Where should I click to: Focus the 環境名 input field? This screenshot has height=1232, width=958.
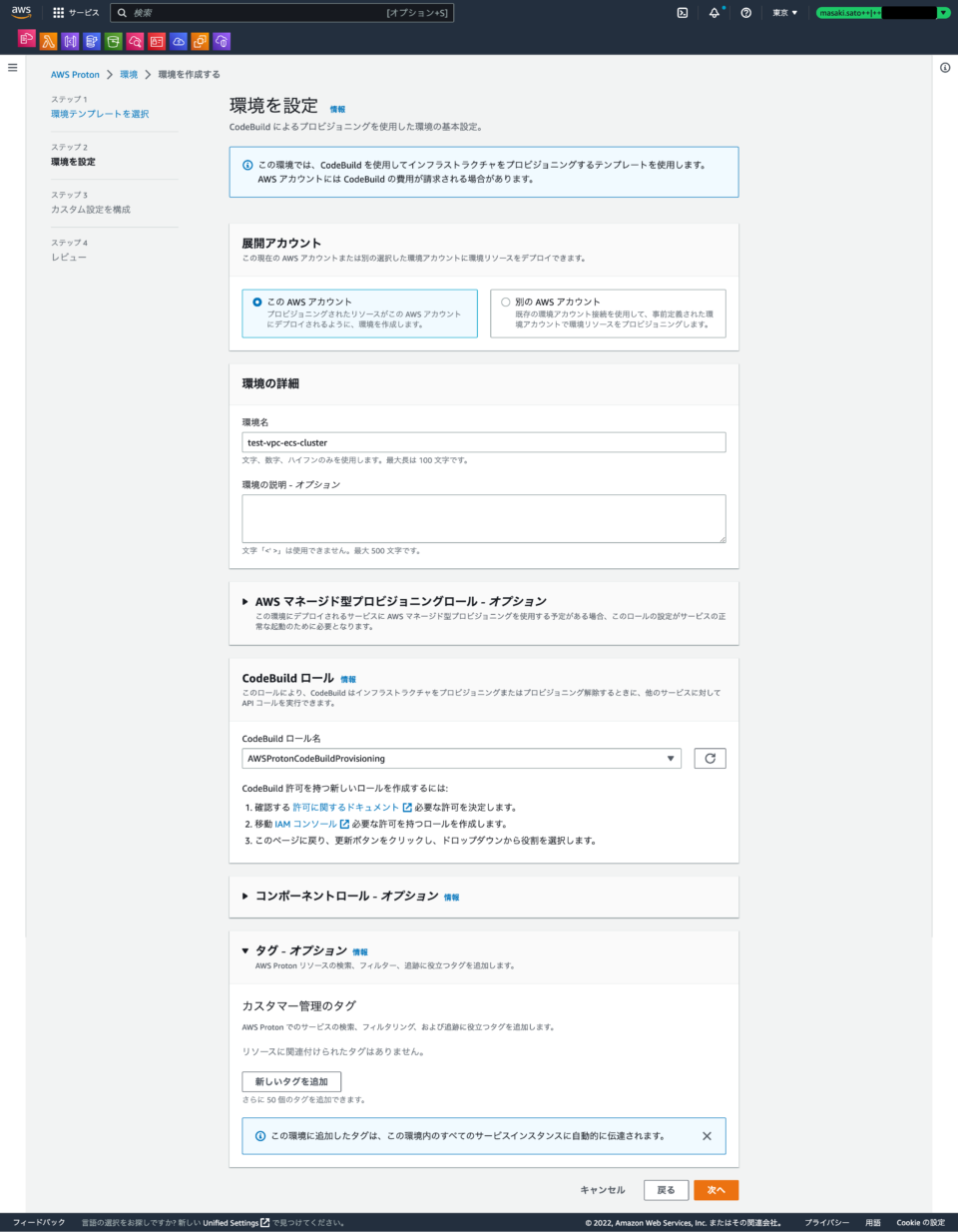point(484,442)
